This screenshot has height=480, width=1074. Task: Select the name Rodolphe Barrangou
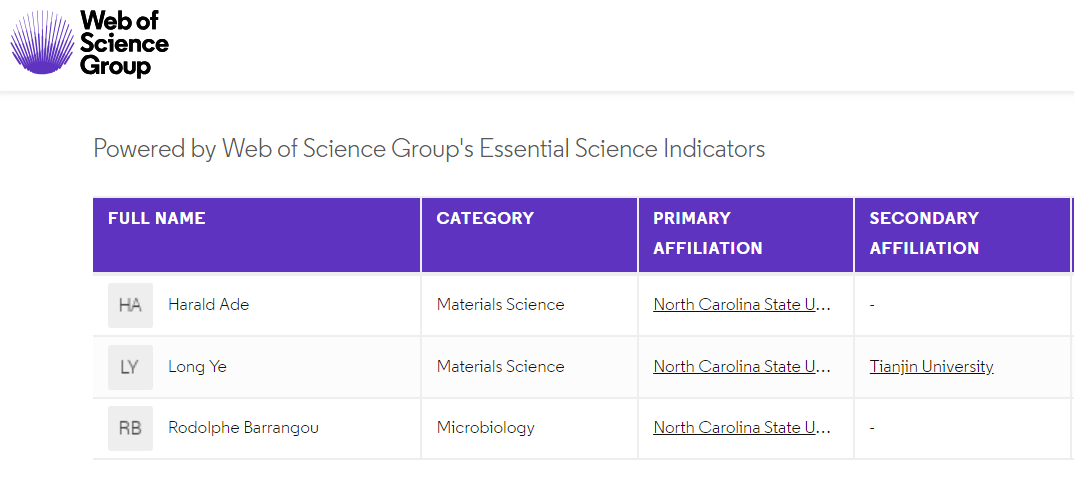(x=244, y=428)
